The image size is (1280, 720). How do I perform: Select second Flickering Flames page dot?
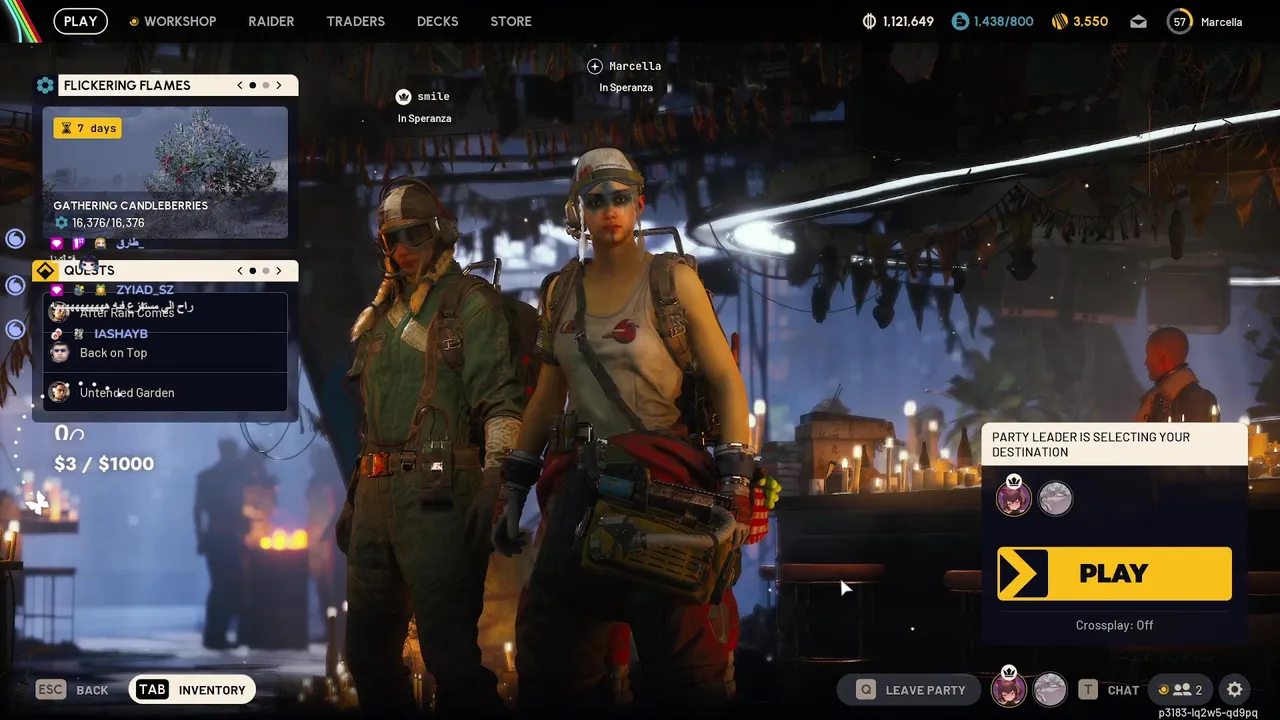click(x=266, y=85)
